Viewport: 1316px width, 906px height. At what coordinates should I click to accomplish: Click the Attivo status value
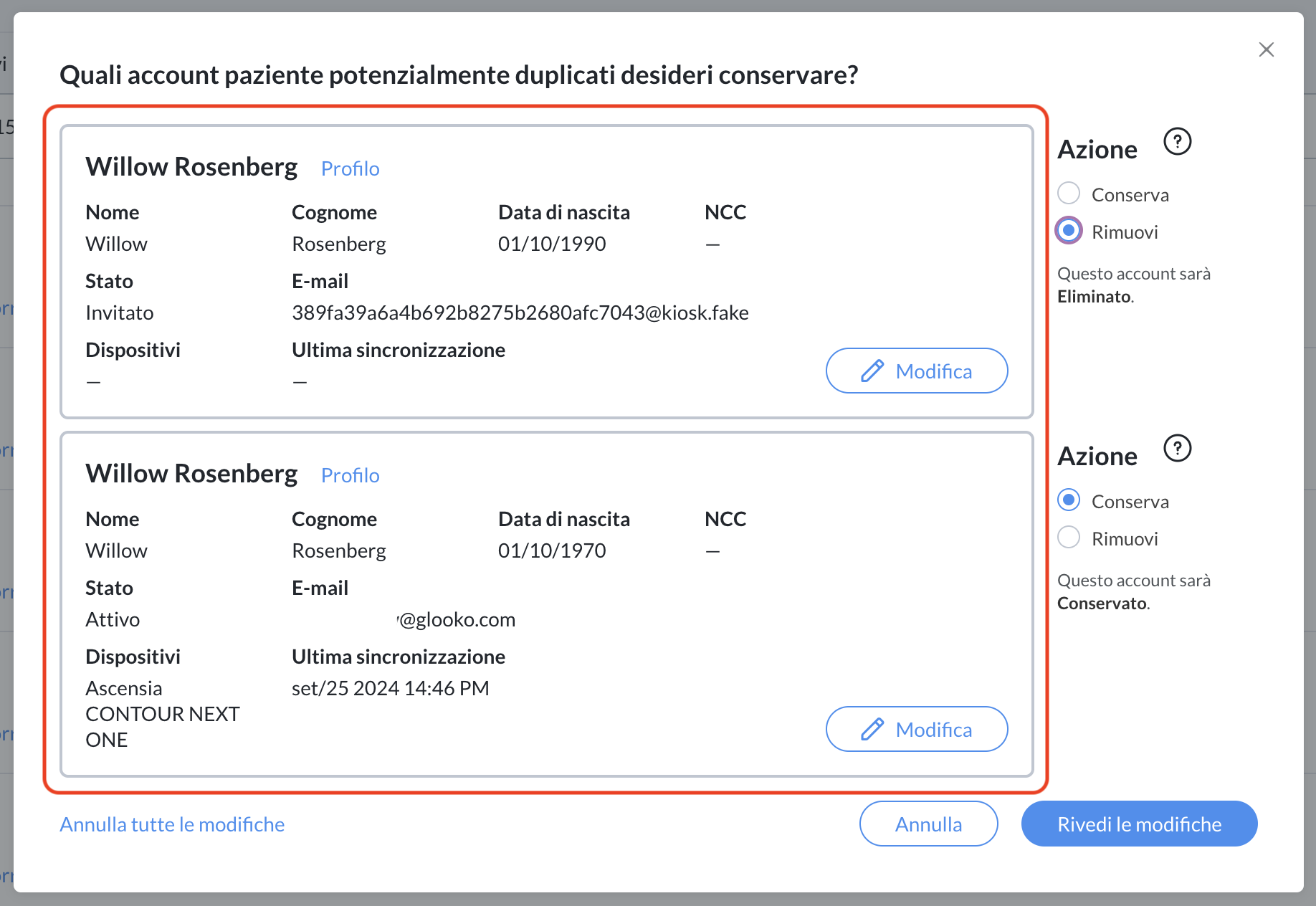point(113,619)
